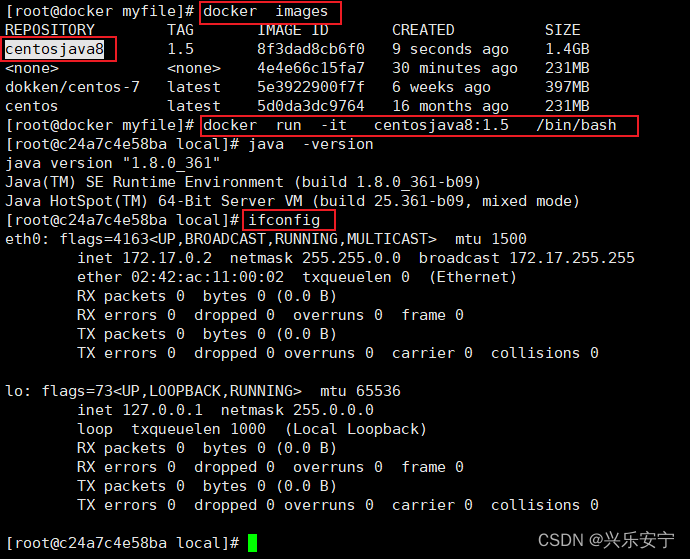
Task: Click the '6 weeks ago' created value
Action: pos(441,87)
